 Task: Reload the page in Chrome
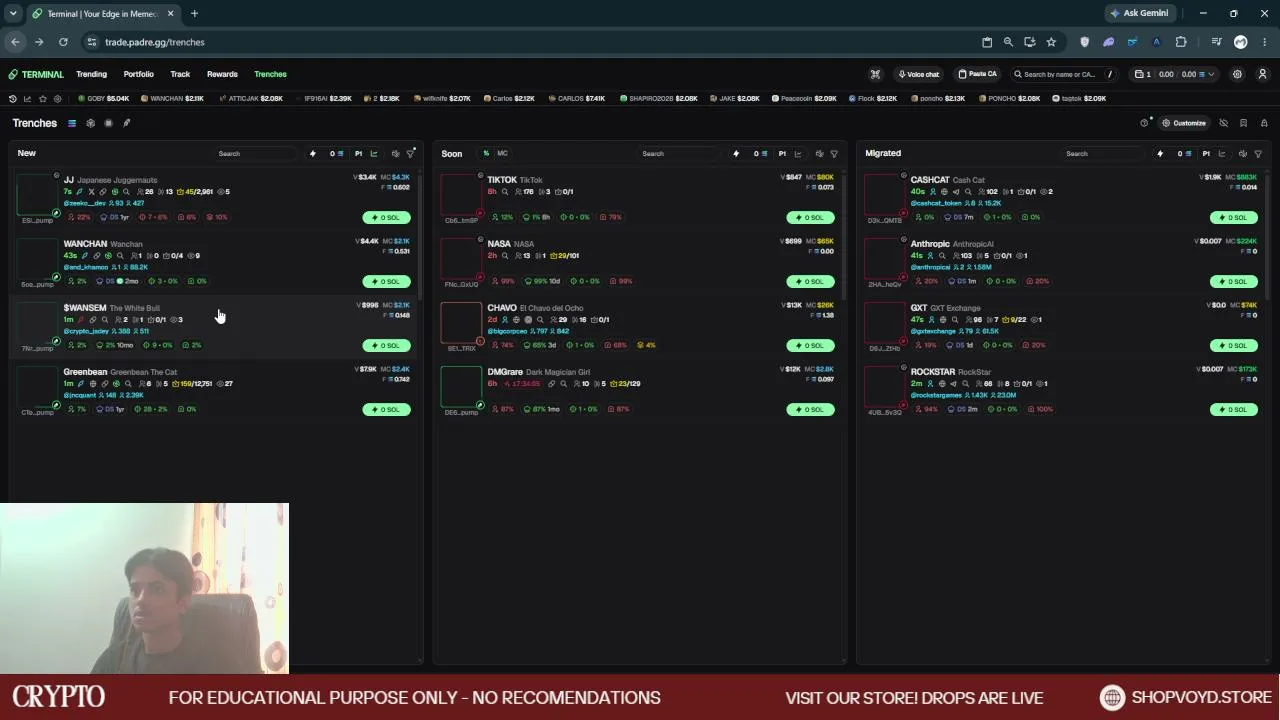(x=63, y=42)
